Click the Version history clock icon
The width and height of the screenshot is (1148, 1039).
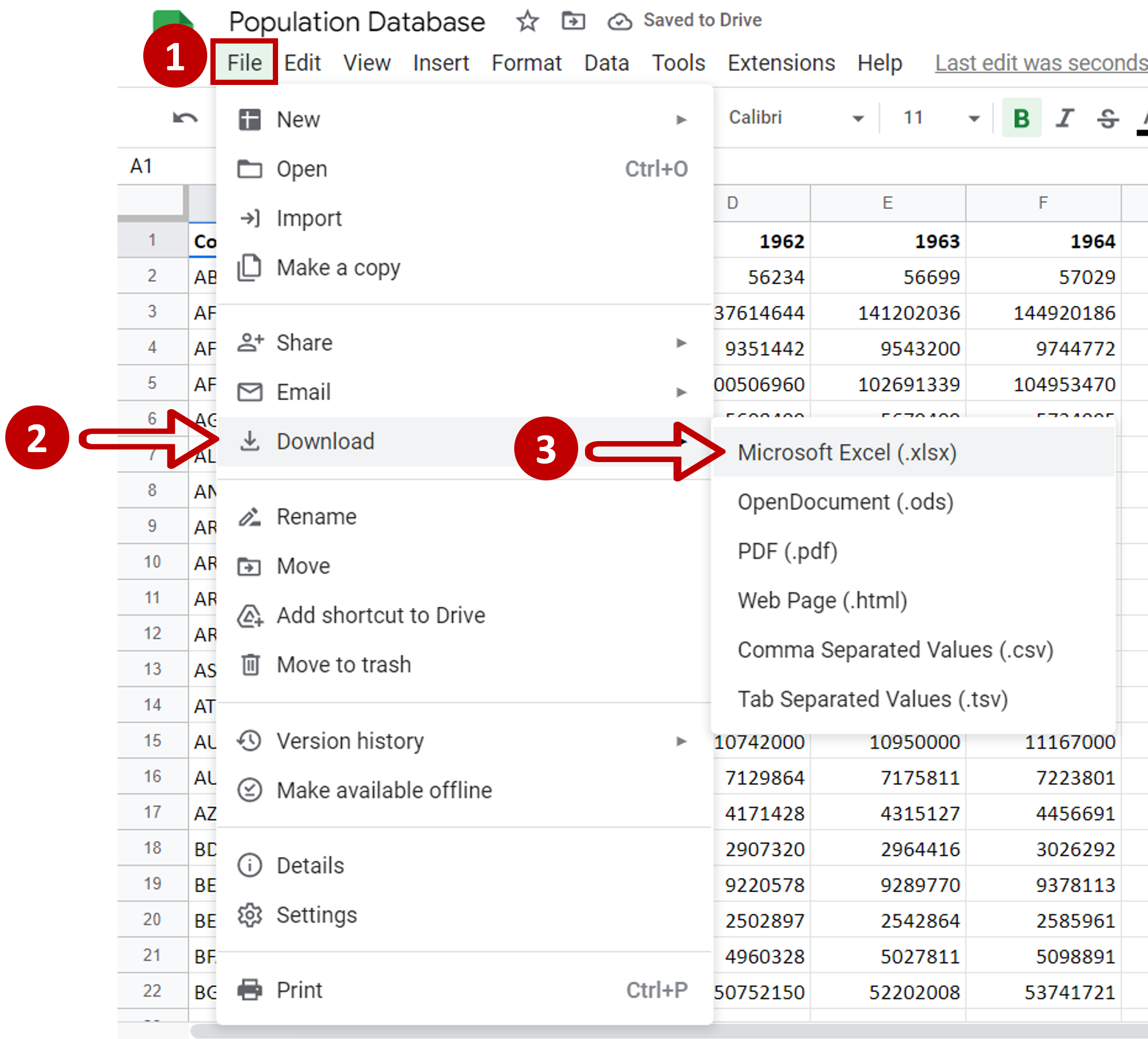click(x=249, y=741)
